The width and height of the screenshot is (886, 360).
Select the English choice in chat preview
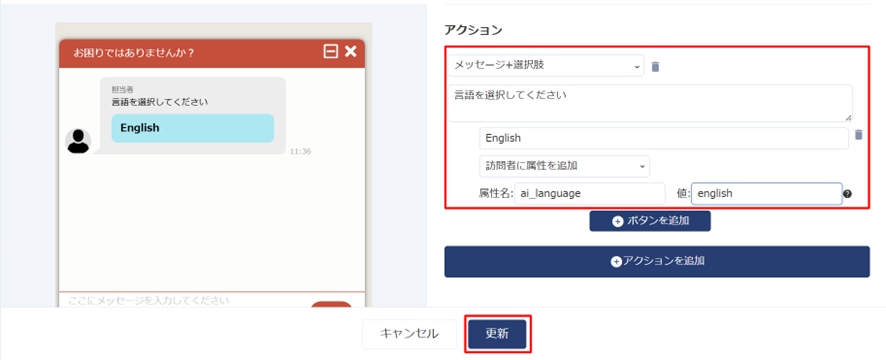pyautogui.click(x=193, y=128)
